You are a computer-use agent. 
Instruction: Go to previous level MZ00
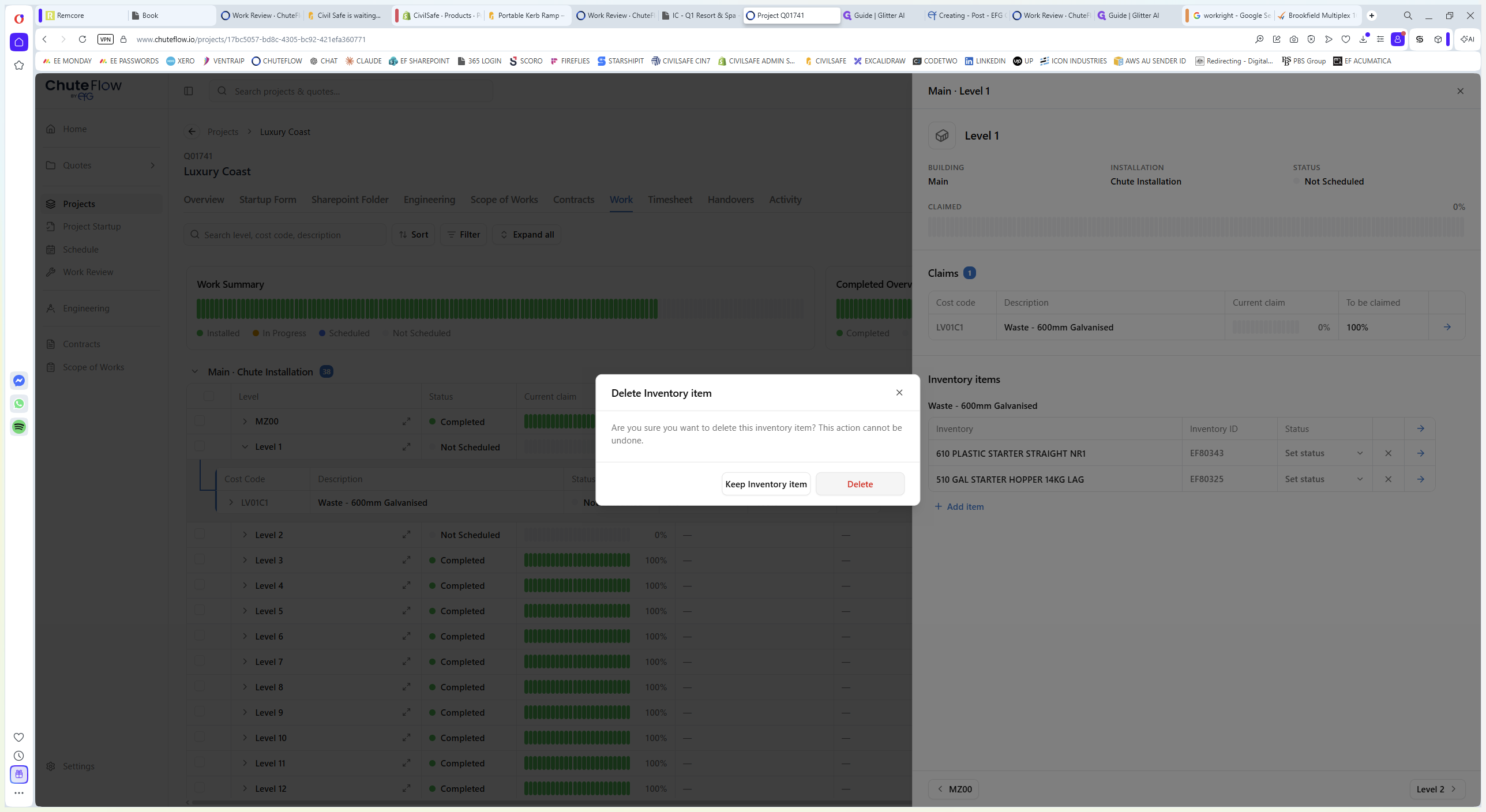tap(954, 789)
